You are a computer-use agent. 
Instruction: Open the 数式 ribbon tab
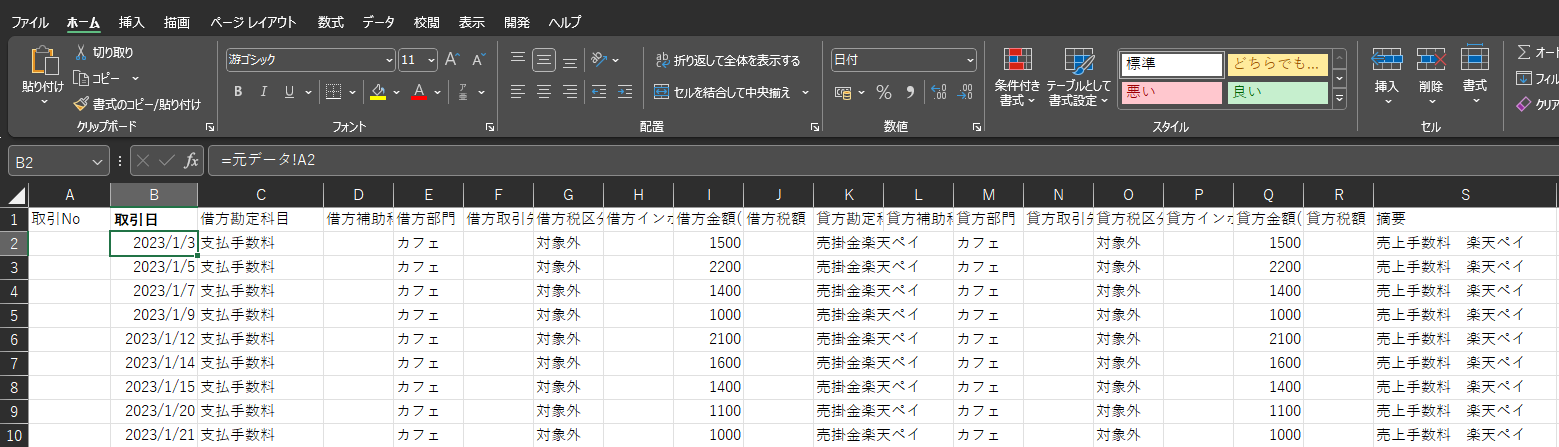(x=334, y=22)
